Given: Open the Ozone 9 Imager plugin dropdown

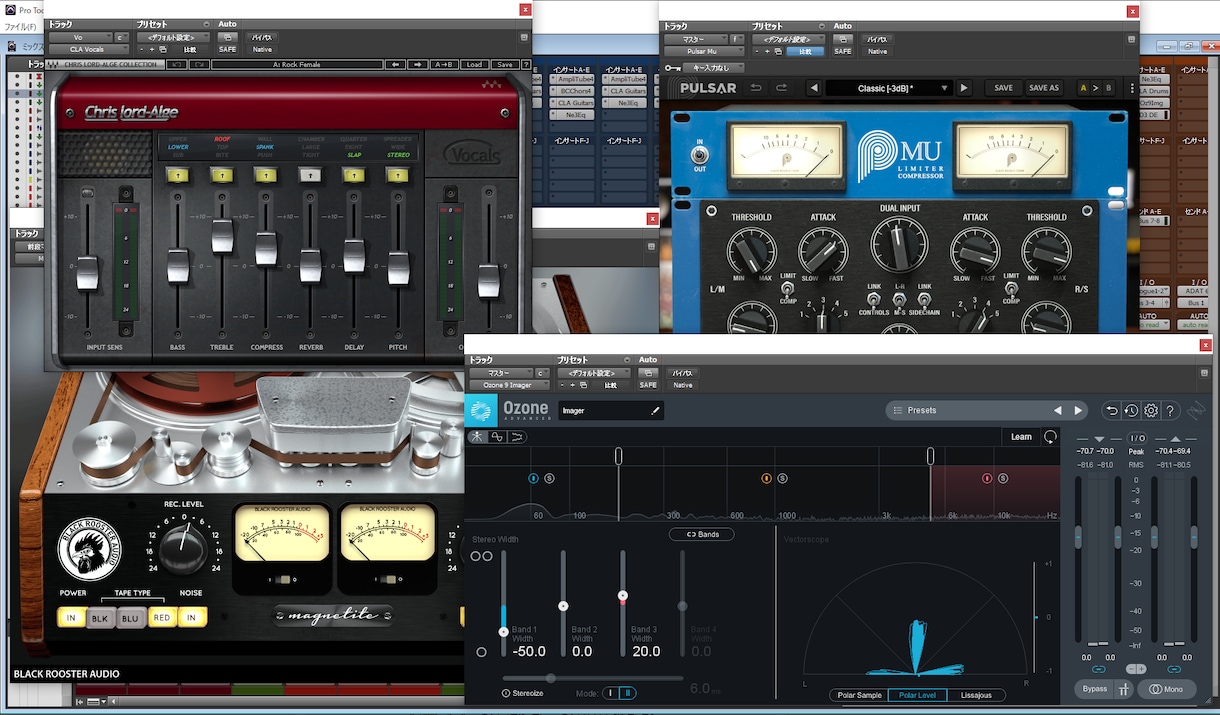Looking at the screenshot, I should click(509, 385).
